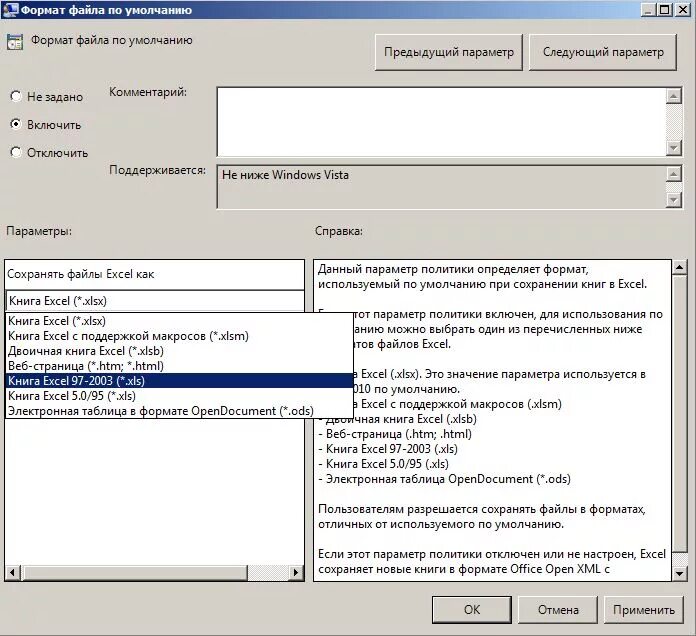Maximize the dialog window
Image resolution: width=696 pixels, height=636 pixels.
[x=664, y=10]
